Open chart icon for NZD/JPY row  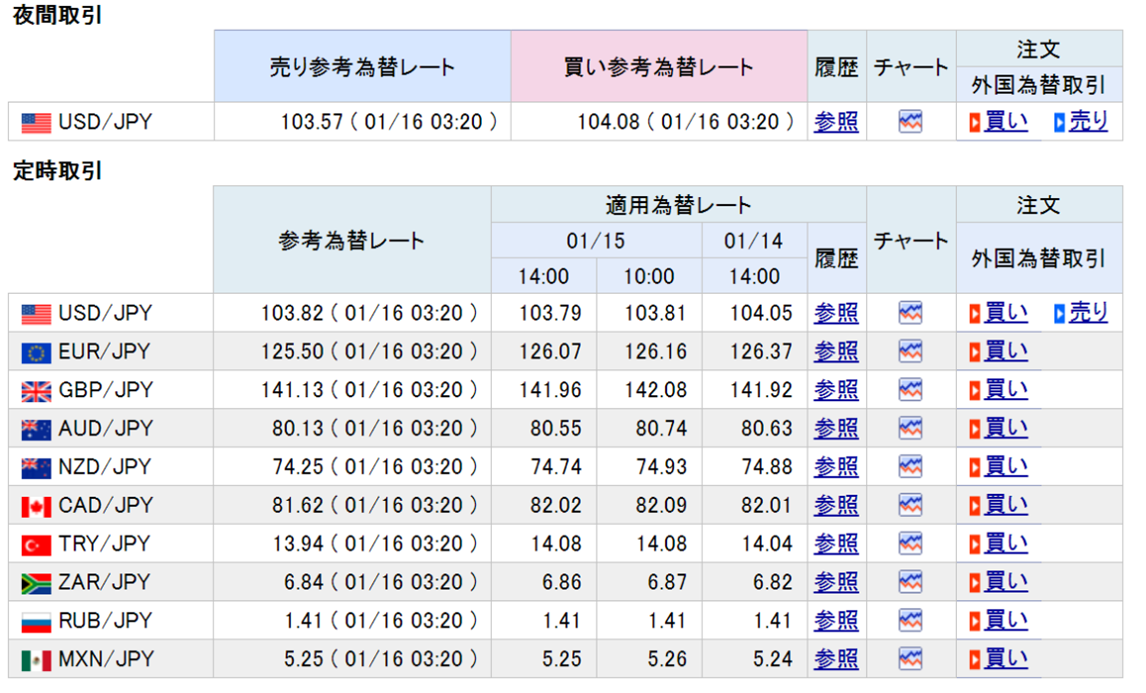coord(910,467)
